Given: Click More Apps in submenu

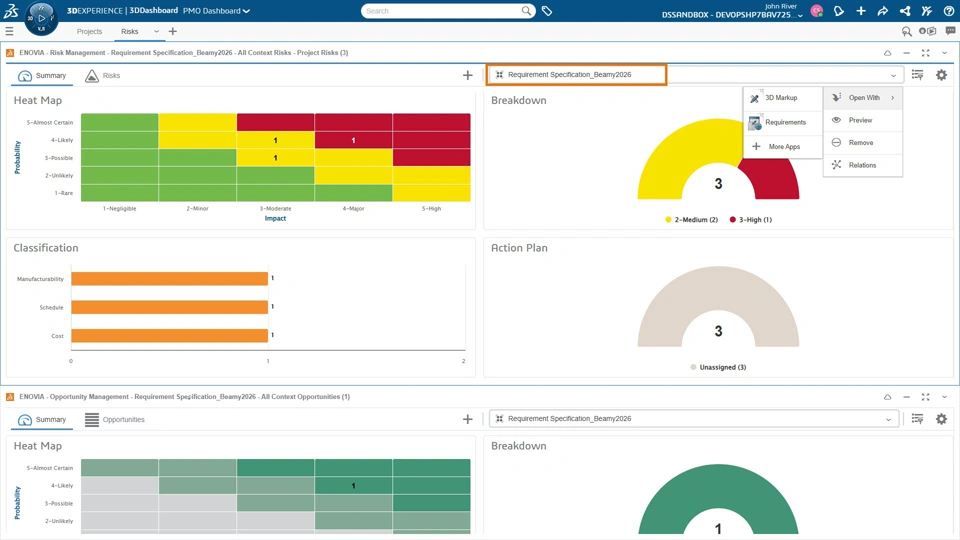Looking at the screenshot, I should 782,147.
